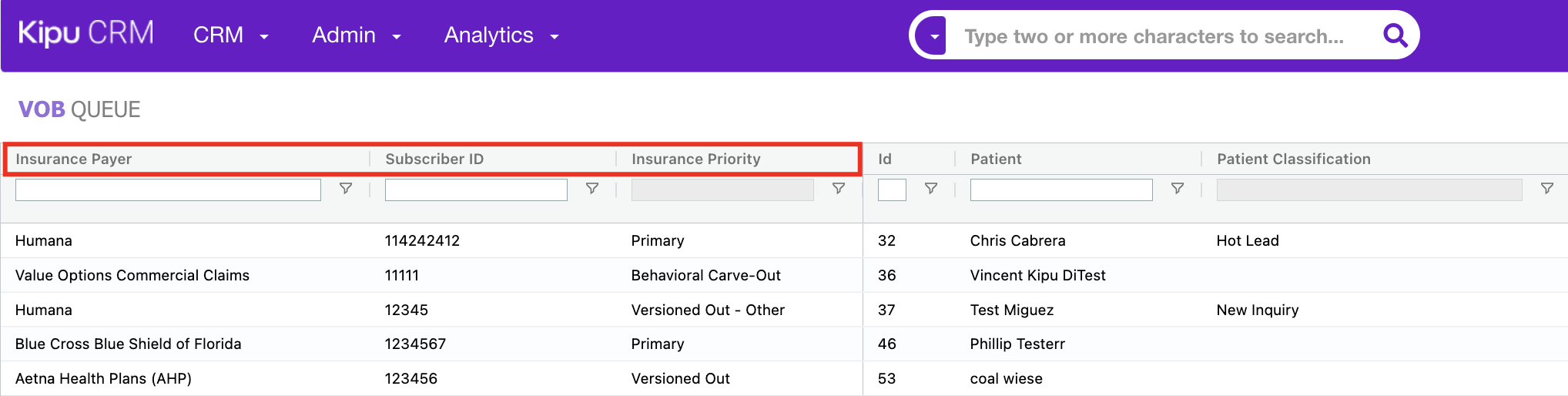Open the Insurance Priority filter dropdown
The height and width of the screenshot is (396, 1568).
[722, 190]
